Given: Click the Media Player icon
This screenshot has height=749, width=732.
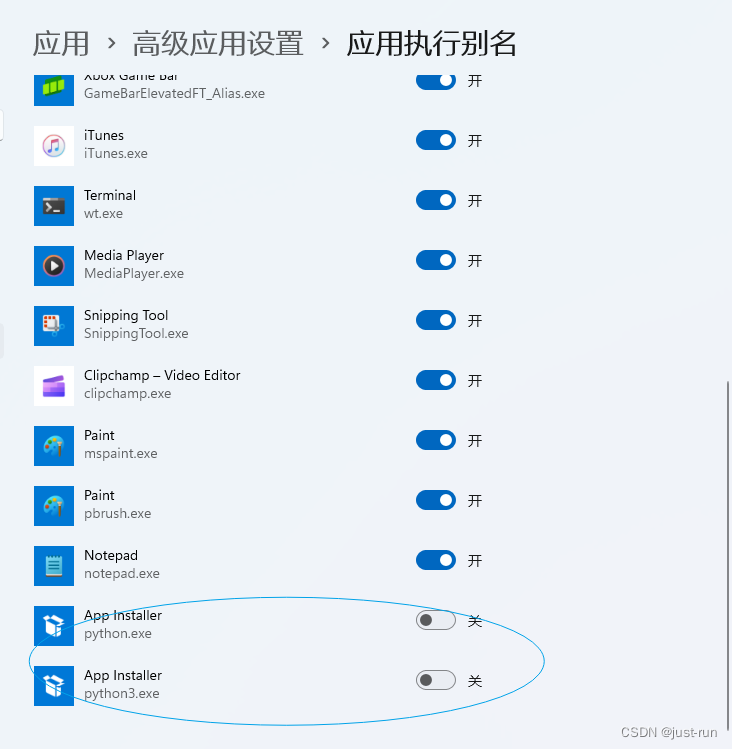Looking at the screenshot, I should pos(54,266).
